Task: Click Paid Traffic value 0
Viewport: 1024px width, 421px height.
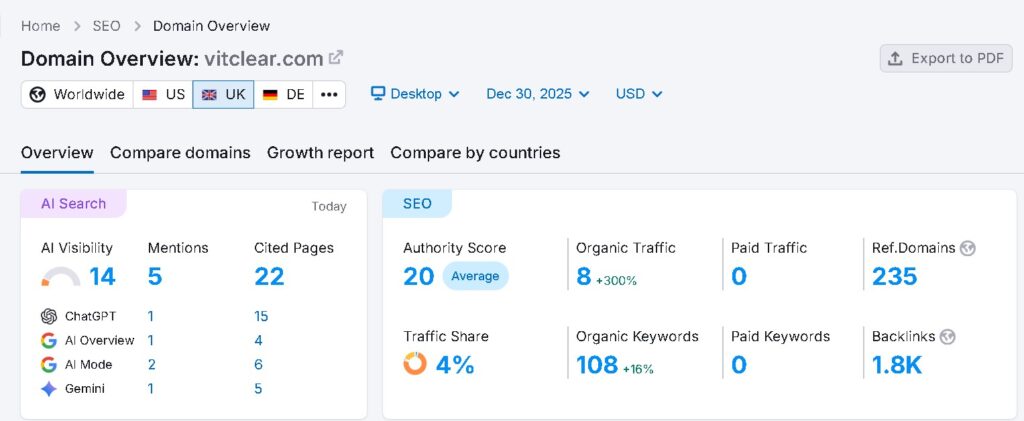Action: (739, 277)
